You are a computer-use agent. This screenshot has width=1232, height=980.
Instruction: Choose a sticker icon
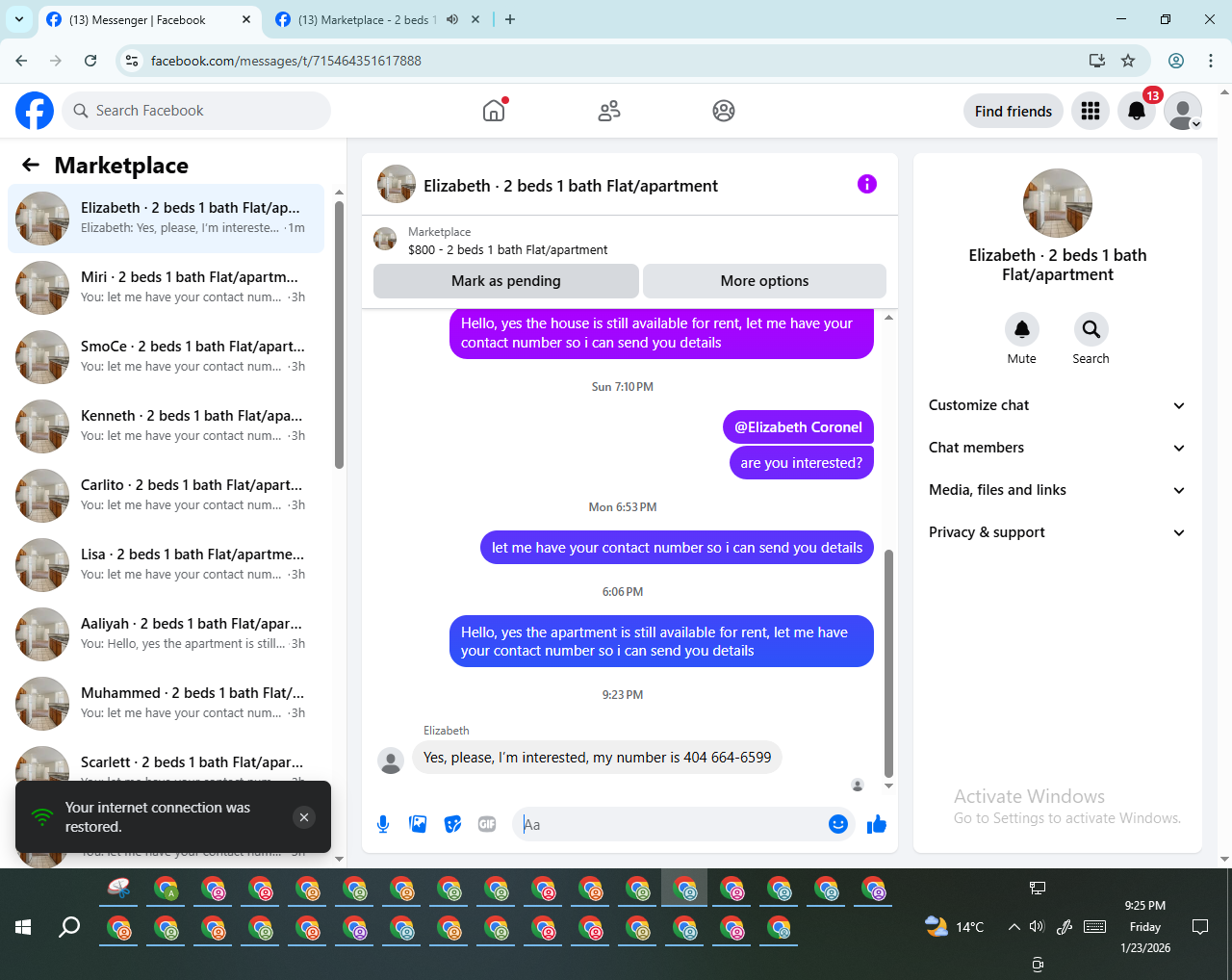(x=452, y=824)
